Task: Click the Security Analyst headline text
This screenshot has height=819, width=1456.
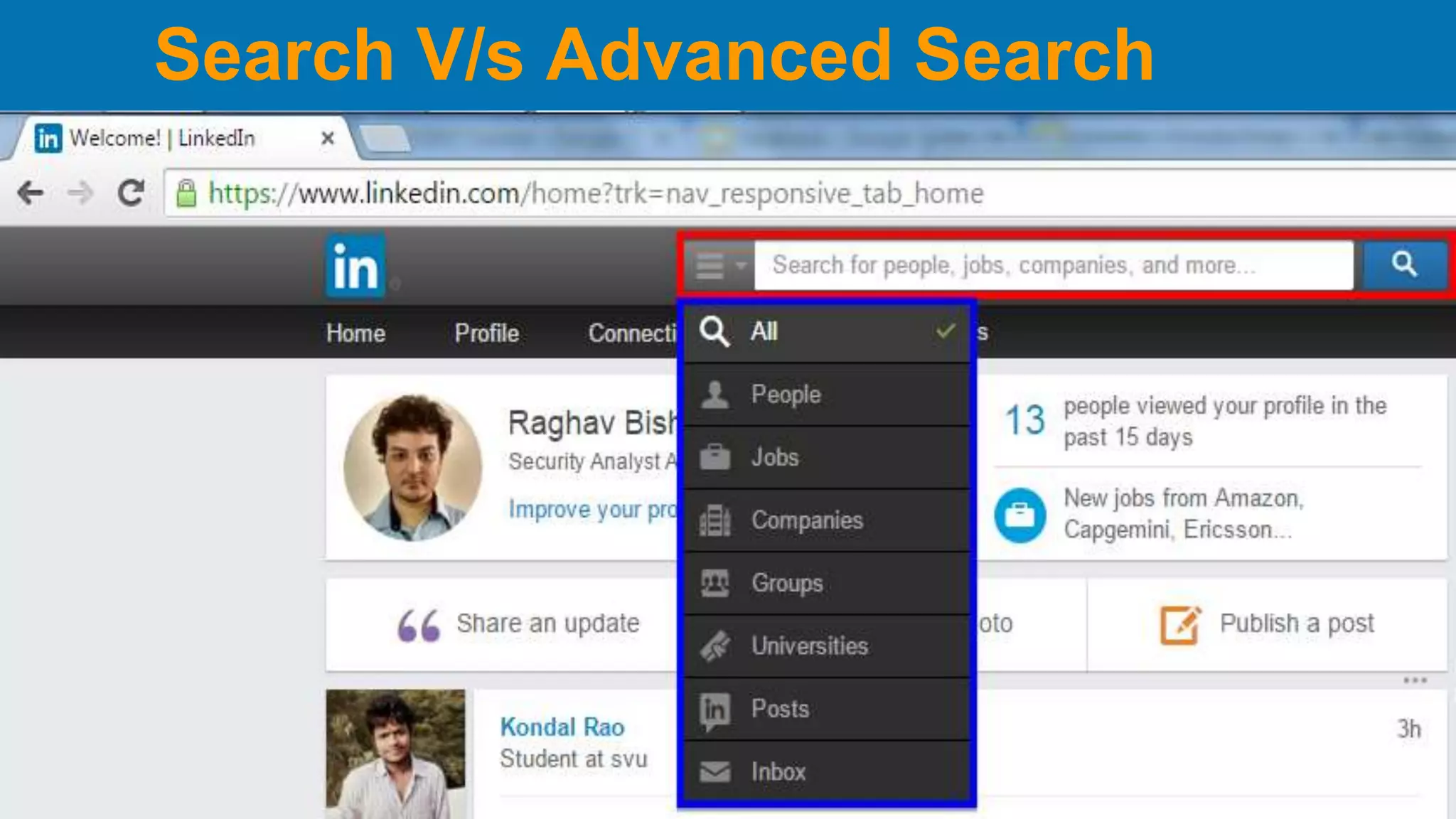Action: pos(593,462)
